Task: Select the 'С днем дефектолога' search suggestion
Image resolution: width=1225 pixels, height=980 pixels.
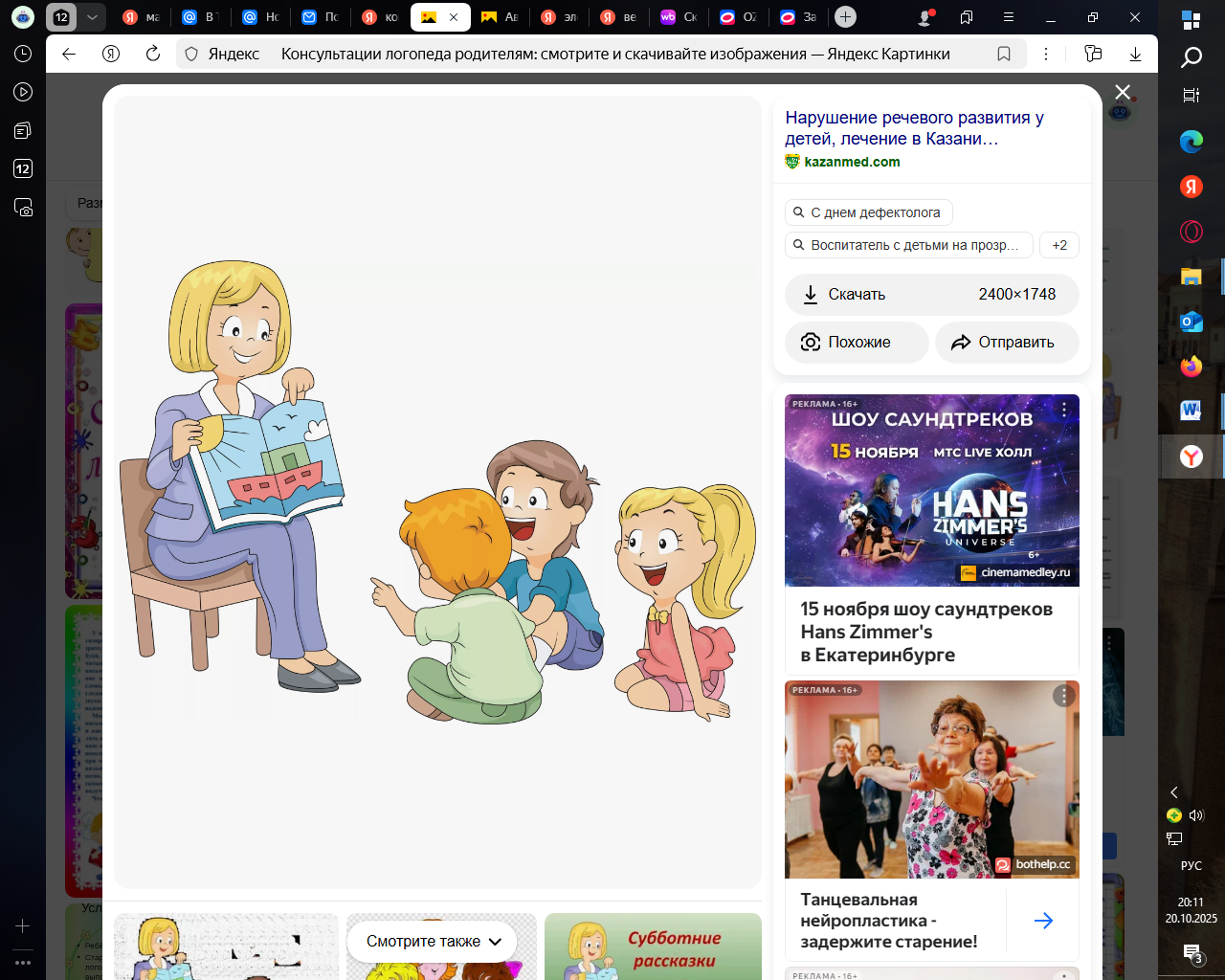Action: click(x=868, y=212)
